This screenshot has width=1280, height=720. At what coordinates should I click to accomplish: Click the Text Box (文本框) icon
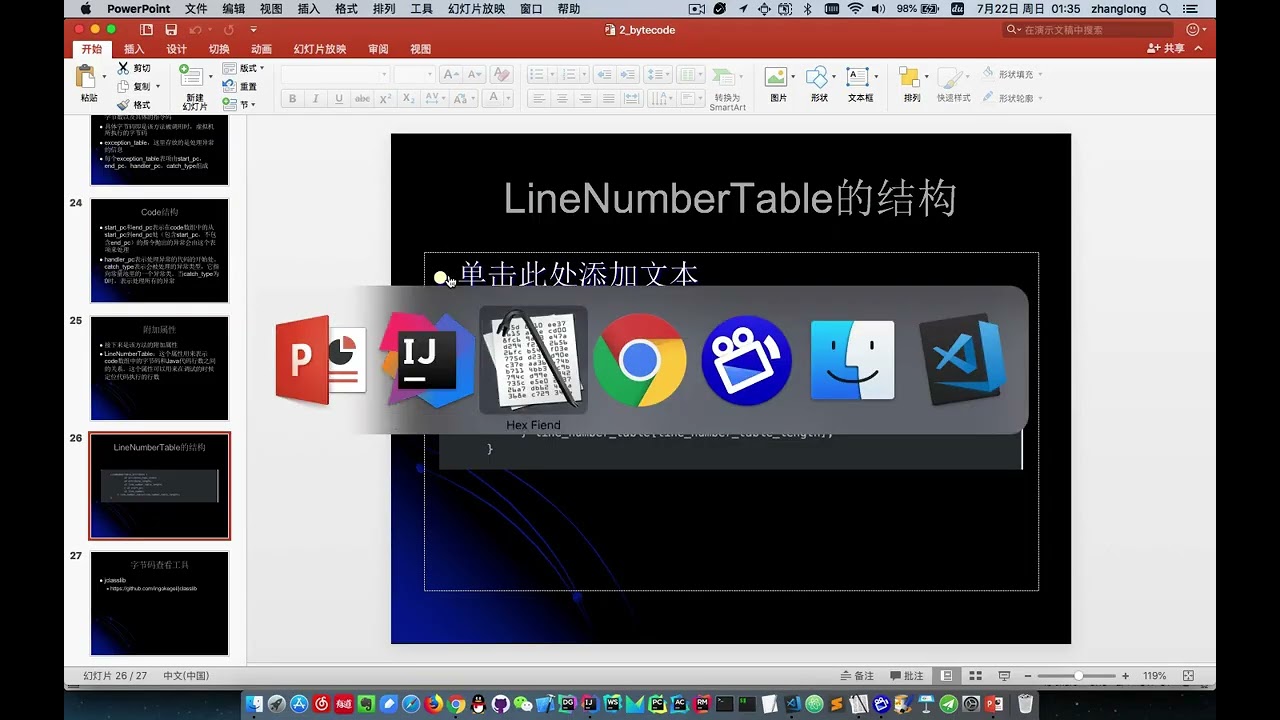pos(859,79)
